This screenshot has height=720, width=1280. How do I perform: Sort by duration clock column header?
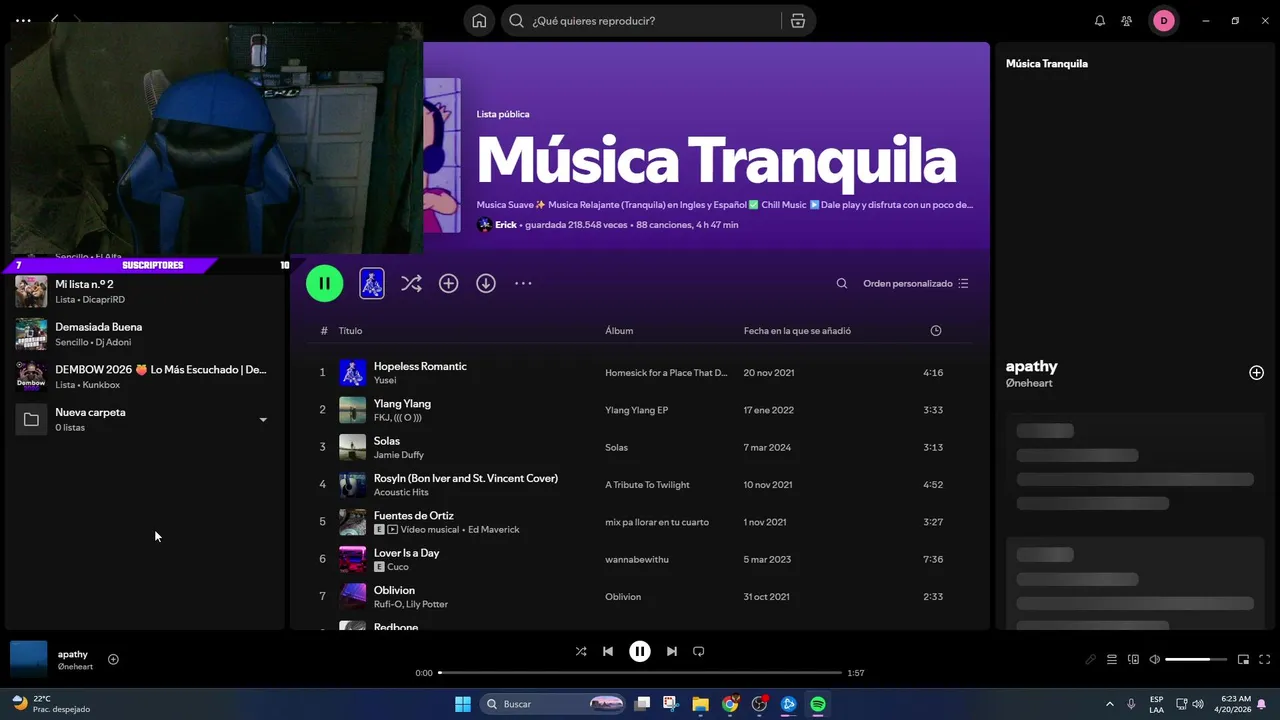coord(936,331)
